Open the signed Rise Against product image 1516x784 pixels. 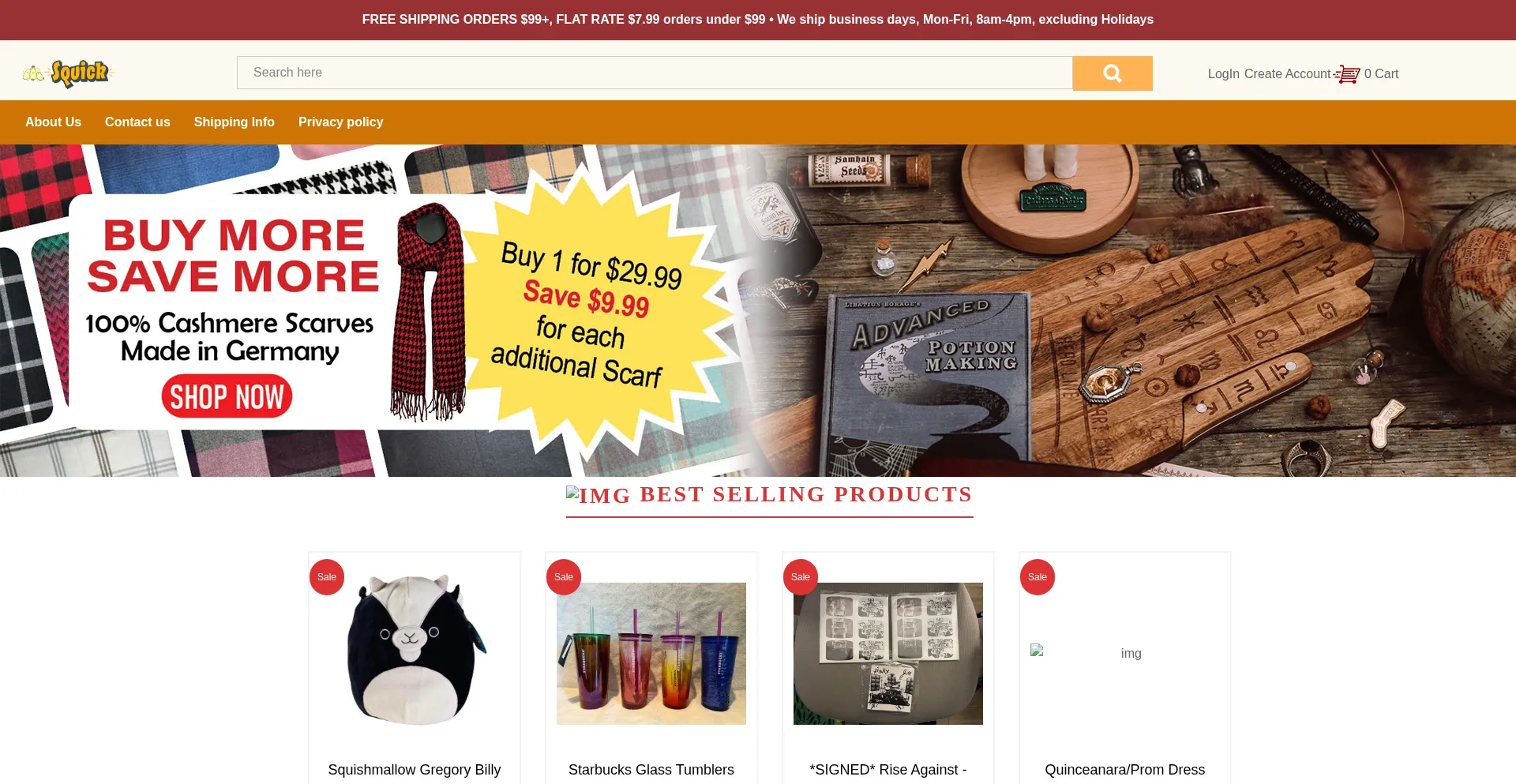pyautogui.click(x=888, y=654)
